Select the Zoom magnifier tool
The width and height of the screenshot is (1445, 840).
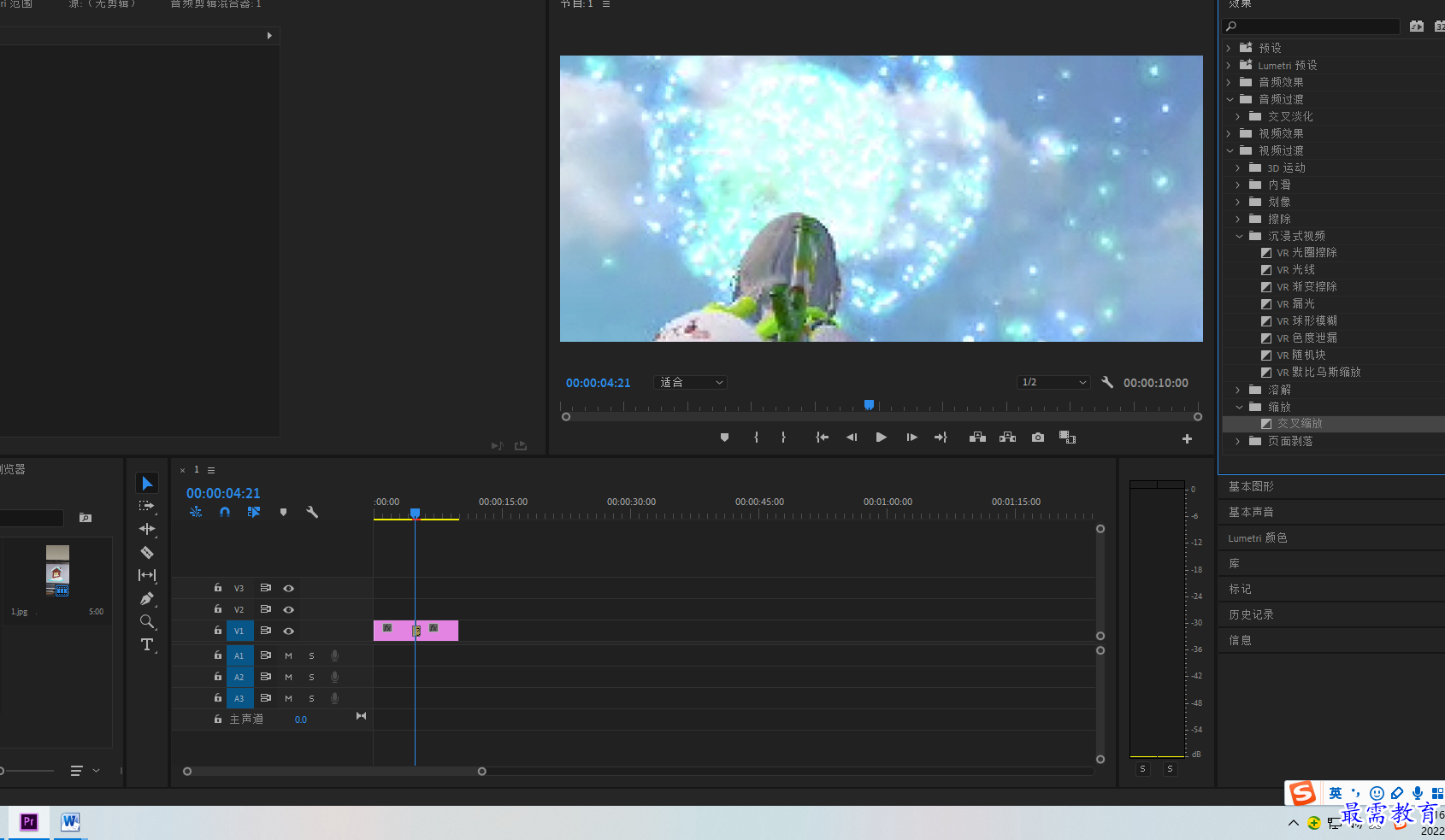tap(147, 621)
